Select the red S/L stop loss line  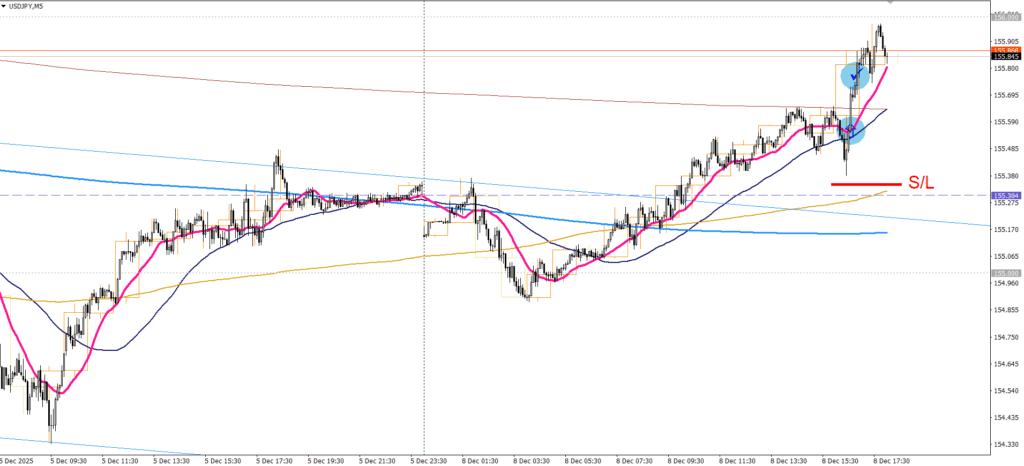[x=865, y=183]
